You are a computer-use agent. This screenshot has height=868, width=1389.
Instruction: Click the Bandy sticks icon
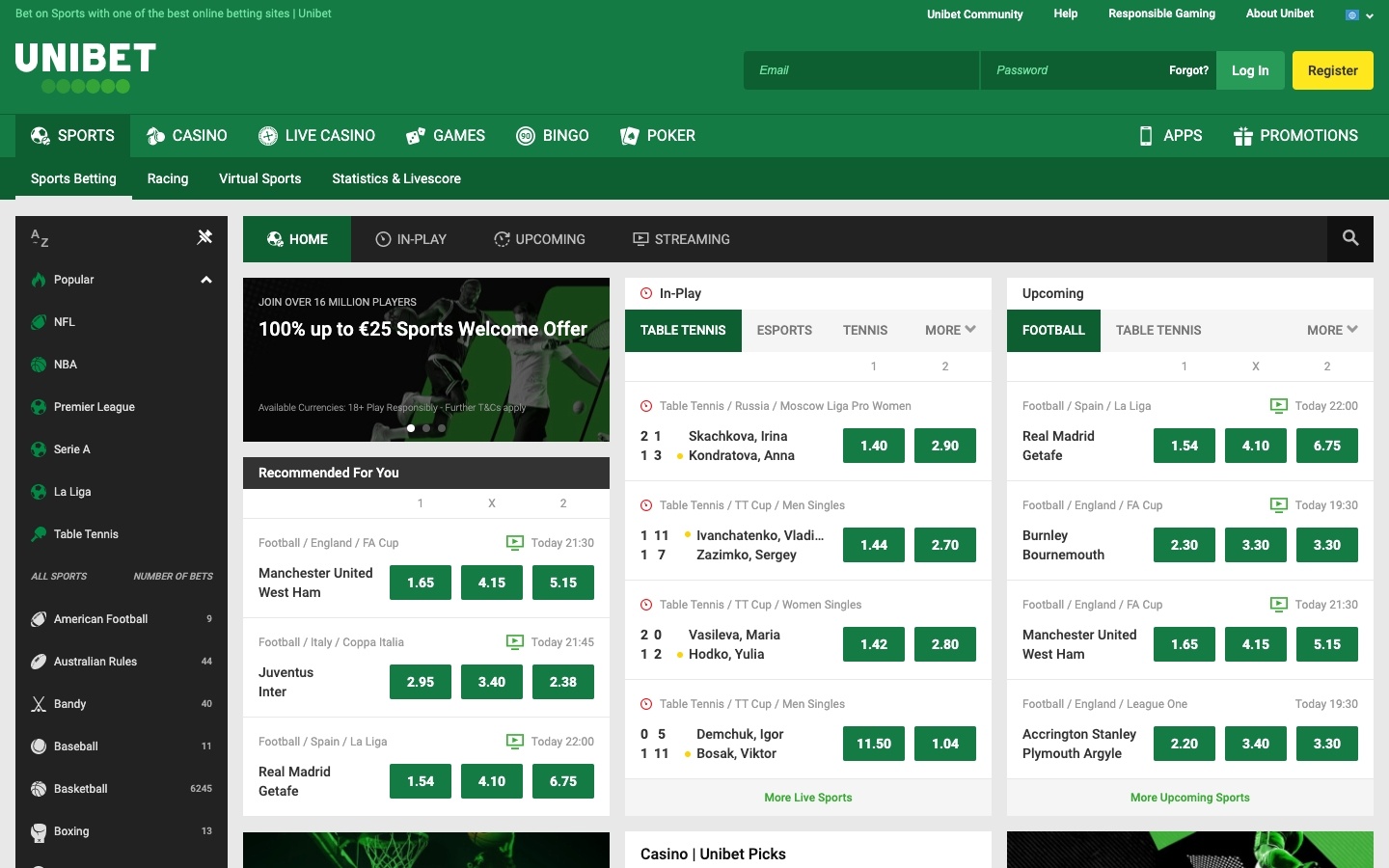tap(39, 704)
